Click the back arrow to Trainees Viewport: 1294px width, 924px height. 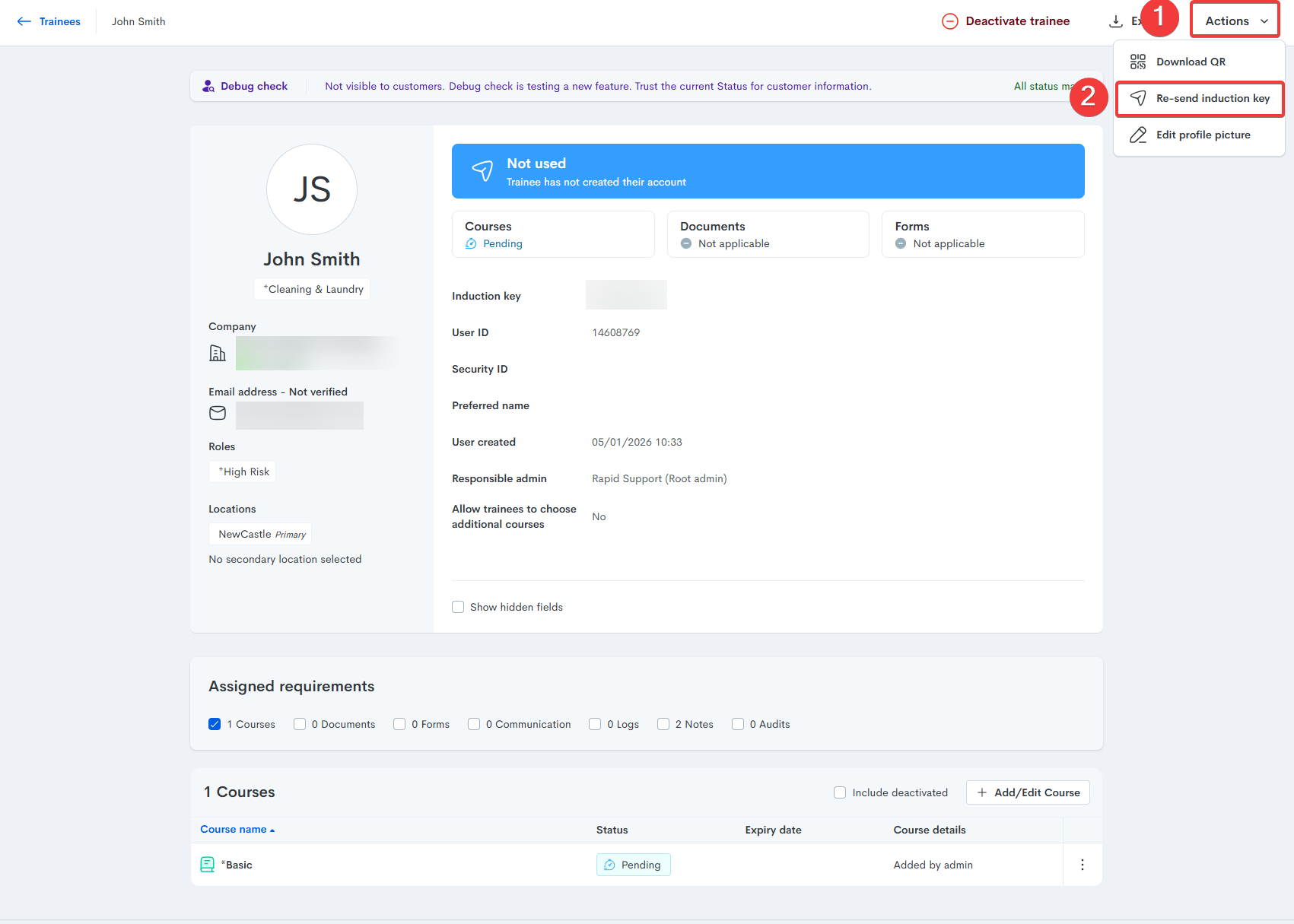pos(24,21)
